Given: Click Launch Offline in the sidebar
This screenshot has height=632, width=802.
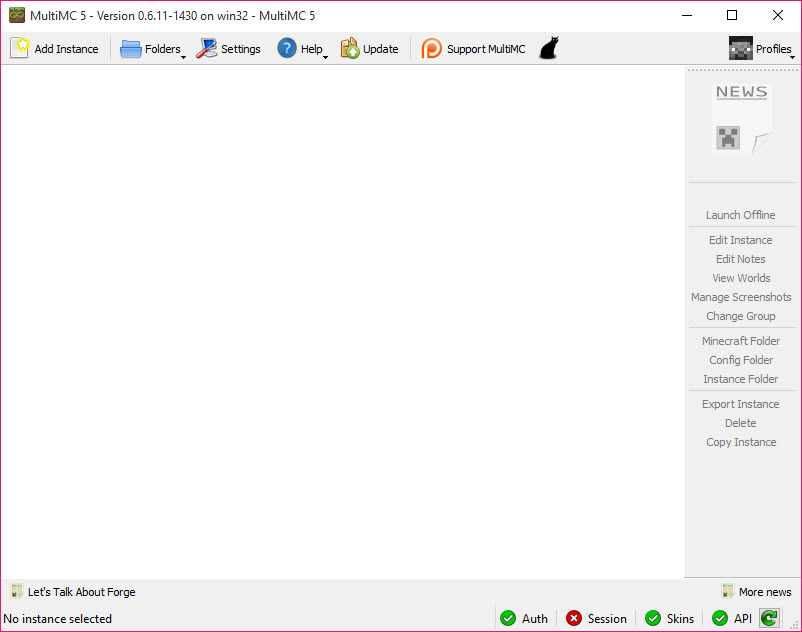Looking at the screenshot, I should [741, 215].
